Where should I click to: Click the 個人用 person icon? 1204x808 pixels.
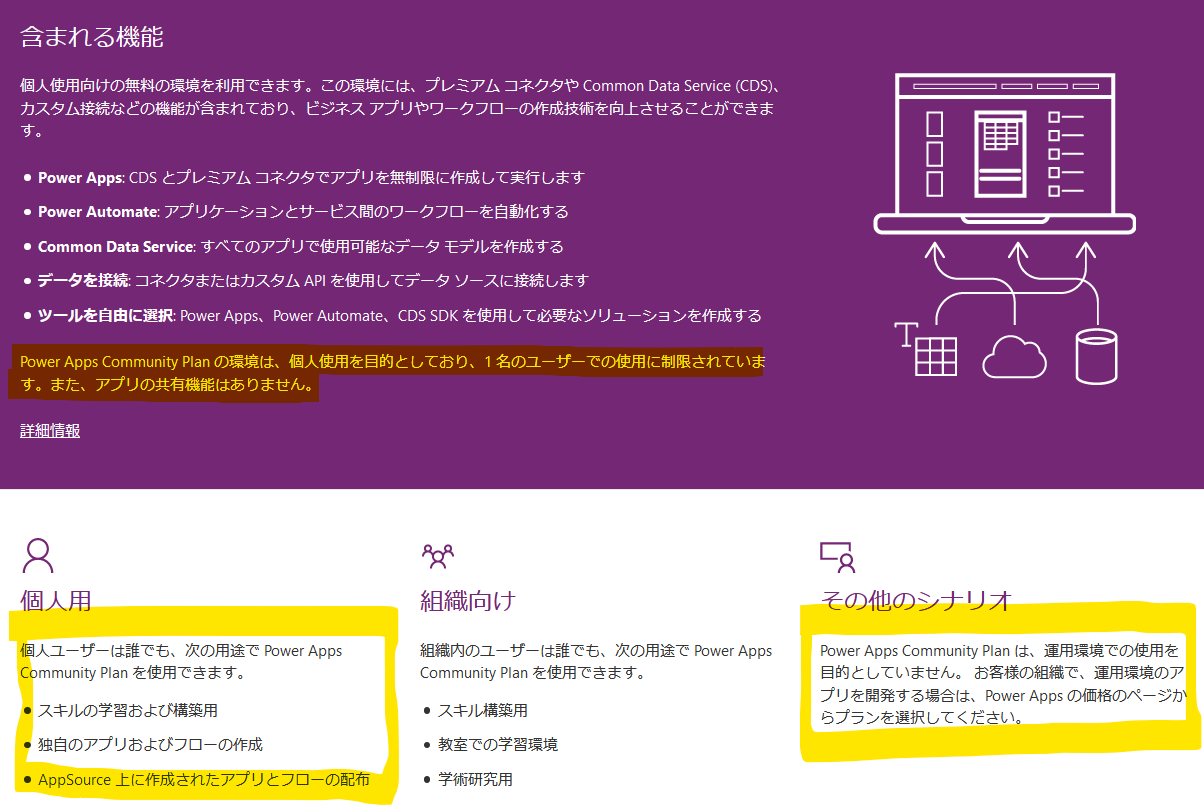(39, 555)
